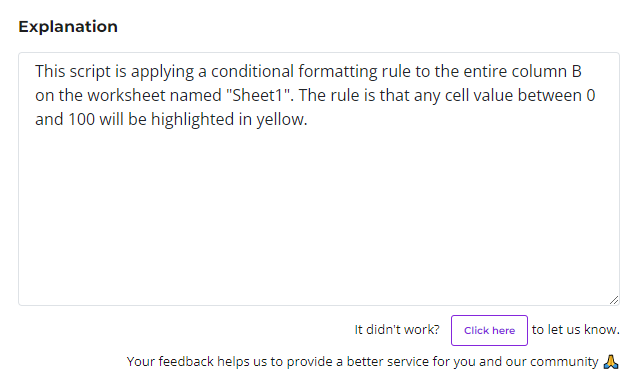Image resolution: width=638 pixels, height=378 pixels.
Task: Click the 'to let us know.' text
Action: click(x=575, y=330)
